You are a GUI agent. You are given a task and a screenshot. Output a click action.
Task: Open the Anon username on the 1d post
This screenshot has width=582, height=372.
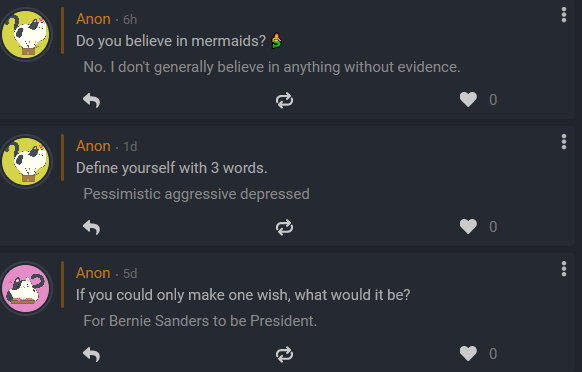[x=93, y=146]
